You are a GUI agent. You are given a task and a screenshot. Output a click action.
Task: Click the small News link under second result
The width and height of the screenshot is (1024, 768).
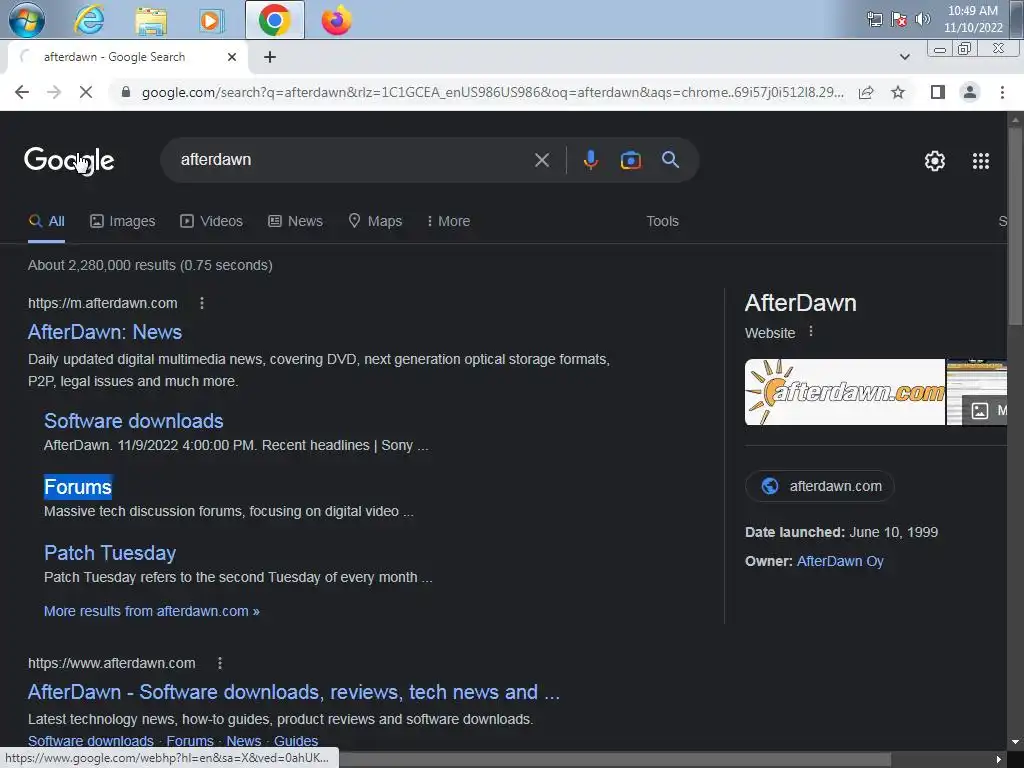coord(244,741)
